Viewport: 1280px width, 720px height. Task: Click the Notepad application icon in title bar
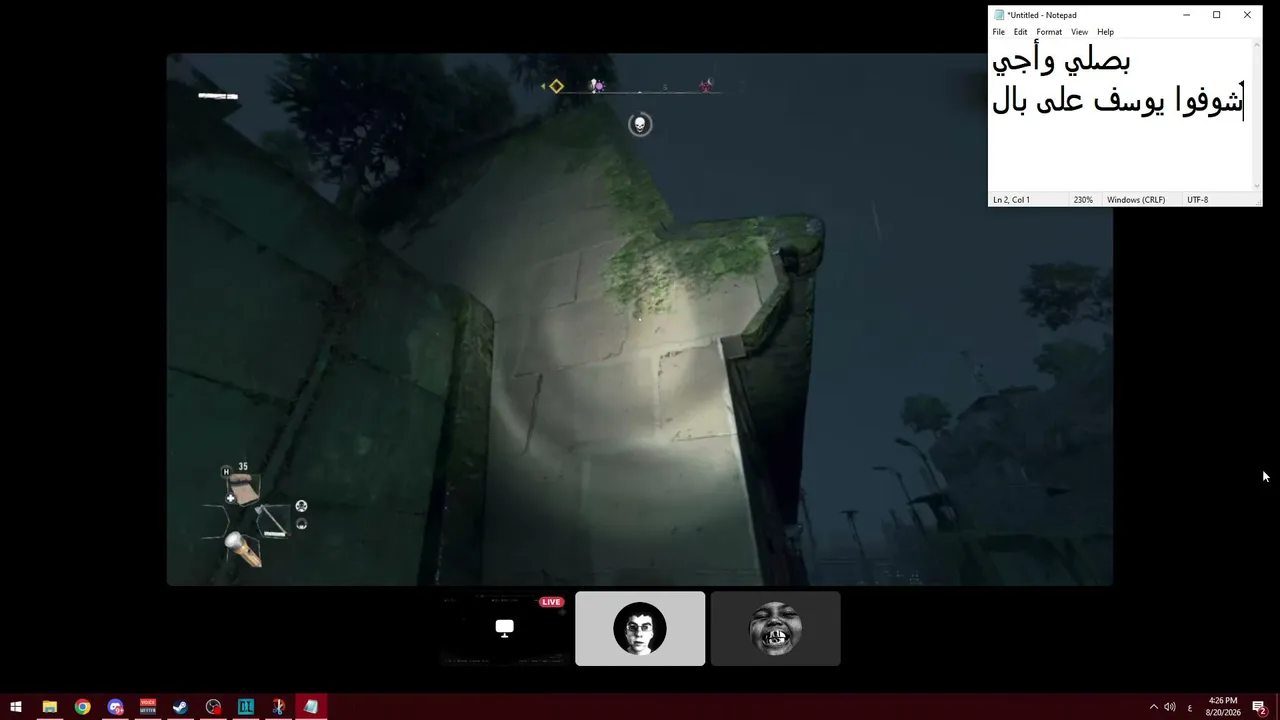999,15
